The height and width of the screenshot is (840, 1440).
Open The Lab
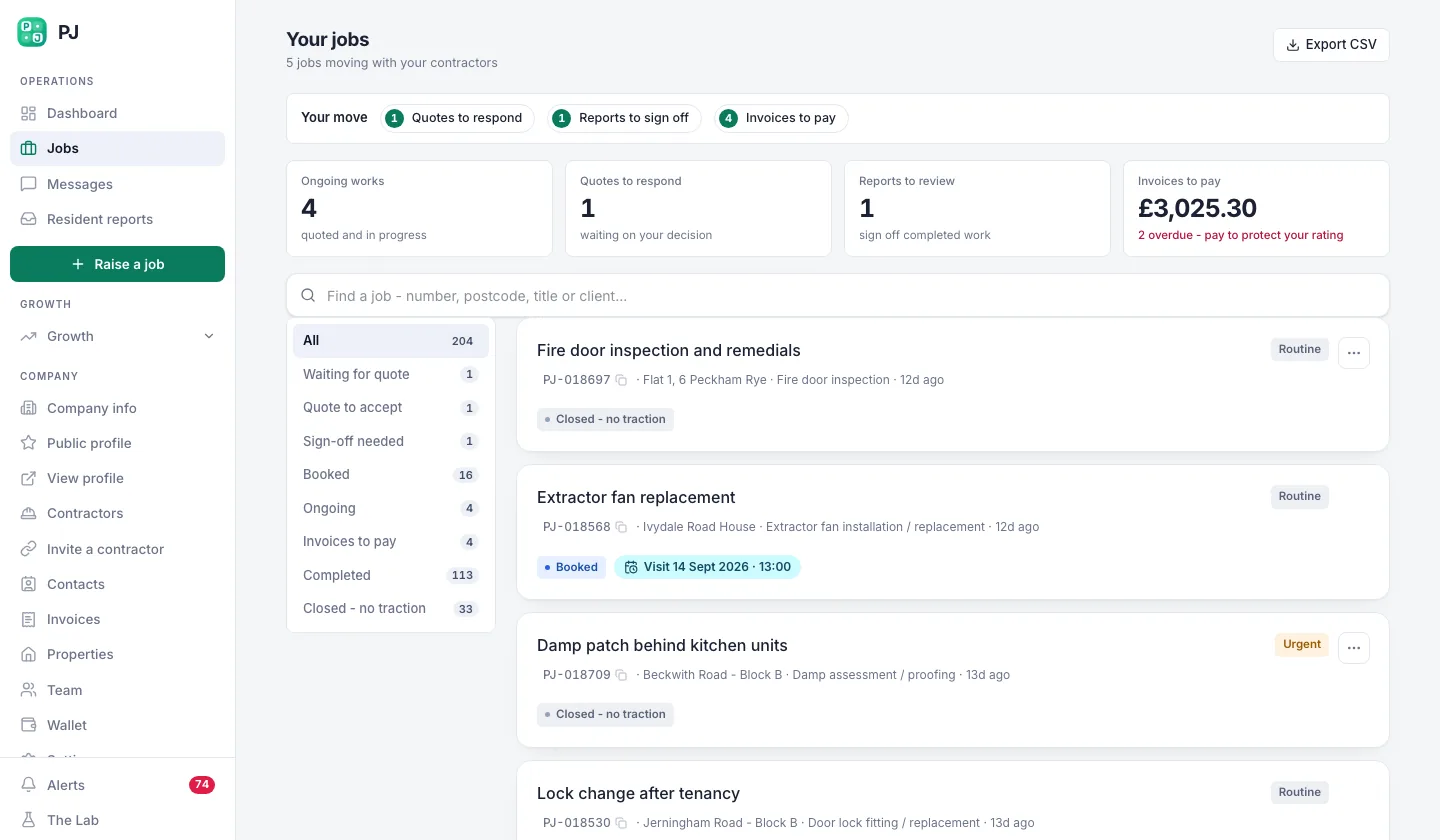(x=117, y=820)
